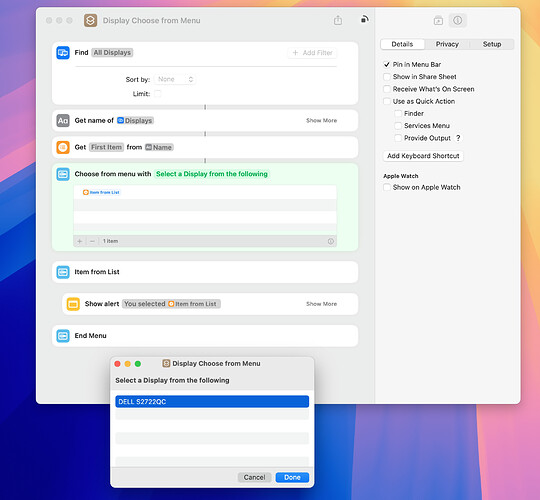540x500 pixels.
Task: Click the plus icon to add menu item
Action: (x=80, y=241)
